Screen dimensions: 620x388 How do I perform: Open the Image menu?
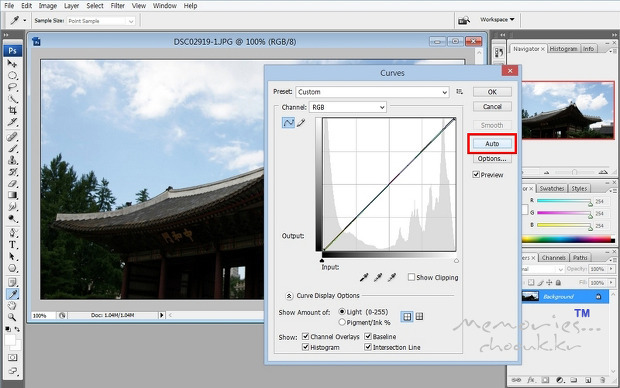click(x=48, y=6)
